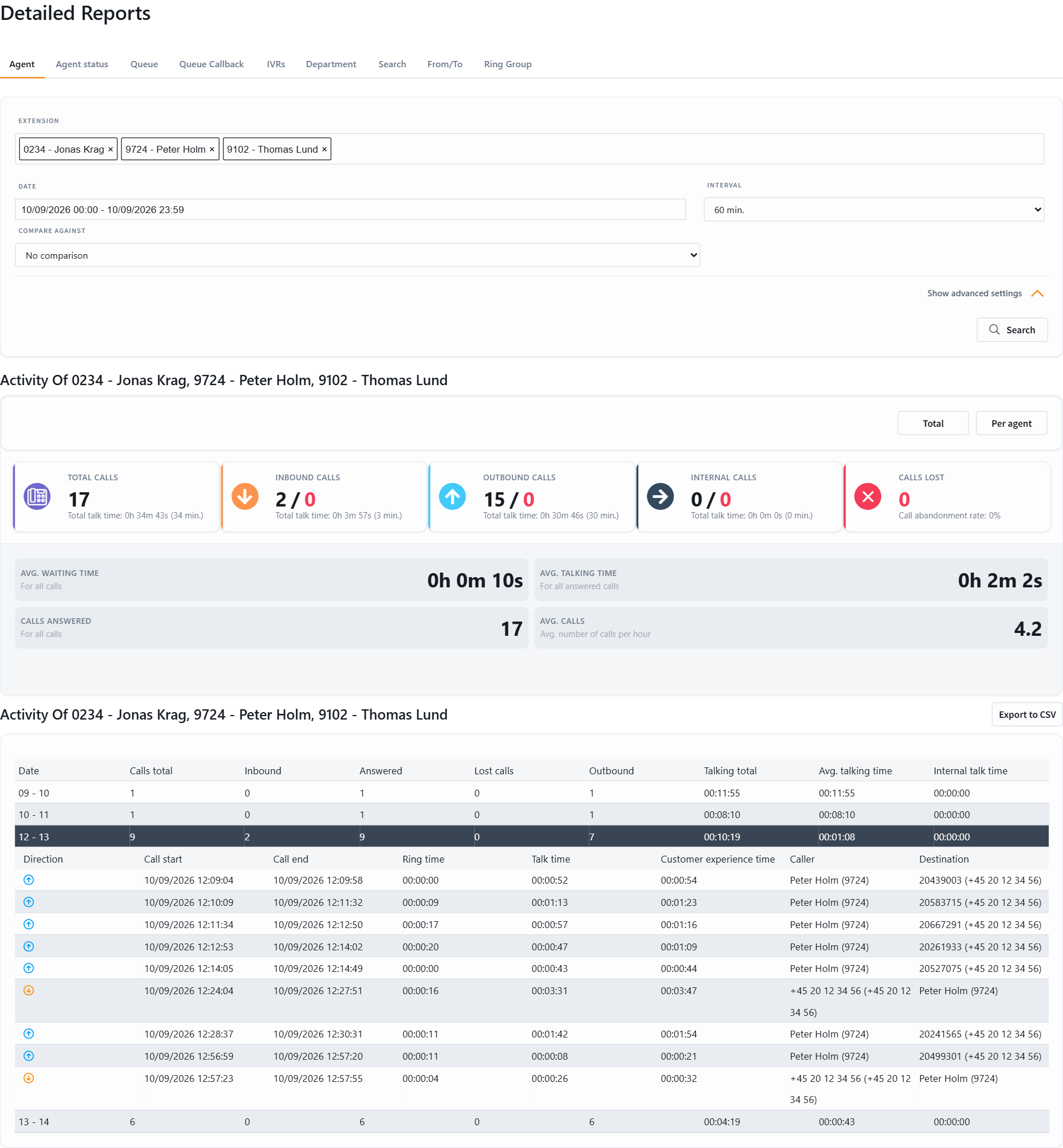This screenshot has width=1063, height=1148.
Task: Open the Interval 60 min. dropdown
Action: click(874, 210)
